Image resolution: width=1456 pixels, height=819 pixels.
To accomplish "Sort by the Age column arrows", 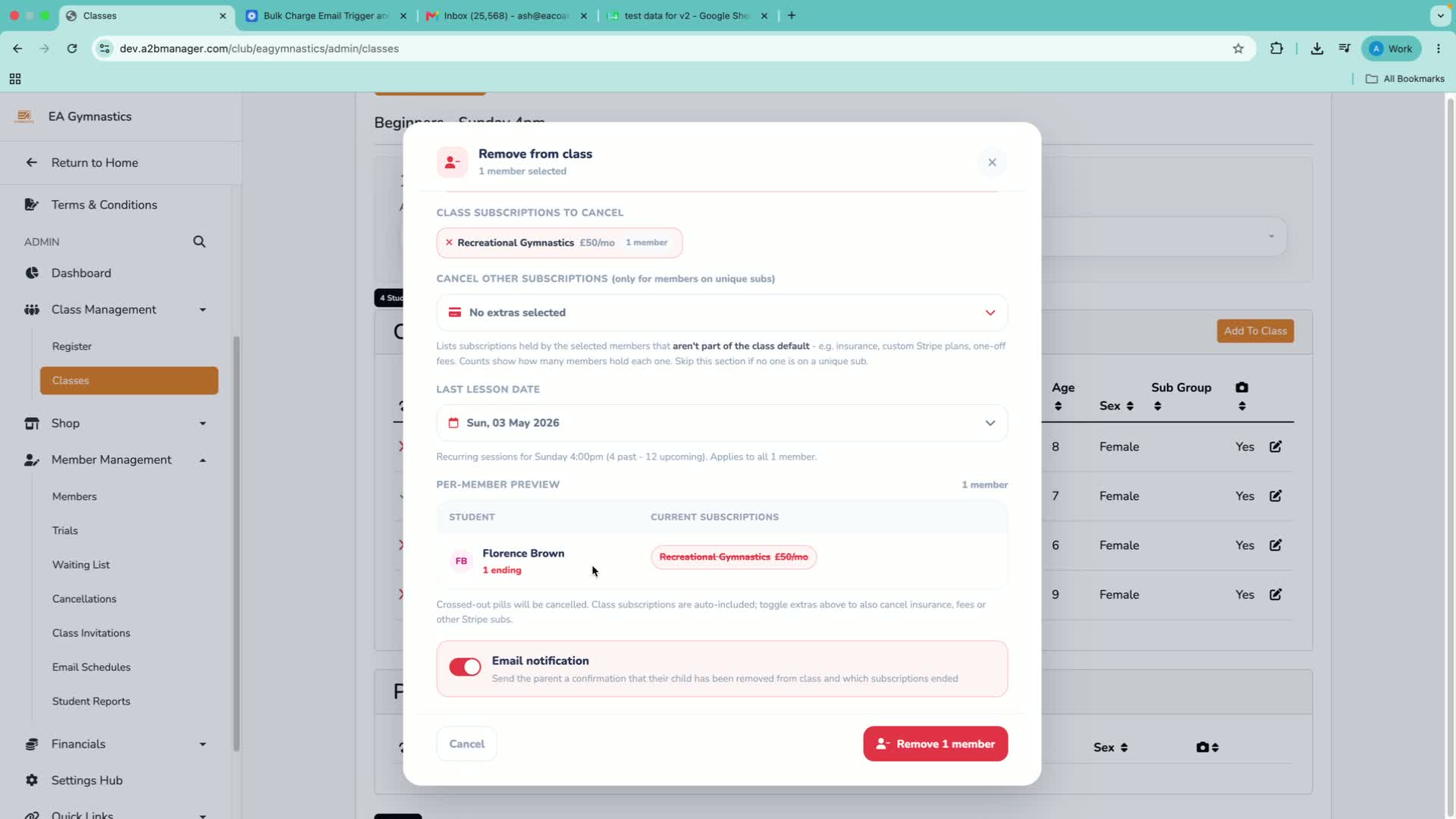I will (1058, 406).
